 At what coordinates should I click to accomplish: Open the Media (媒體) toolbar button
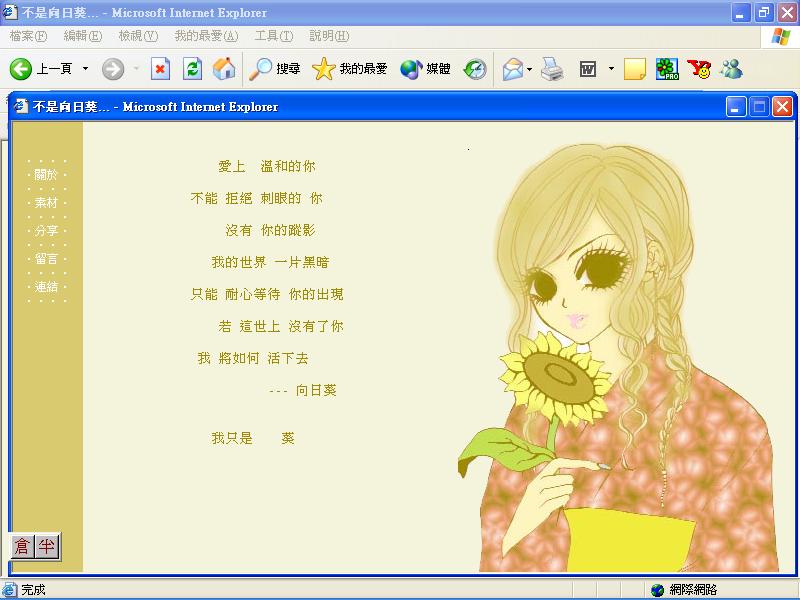point(425,69)
